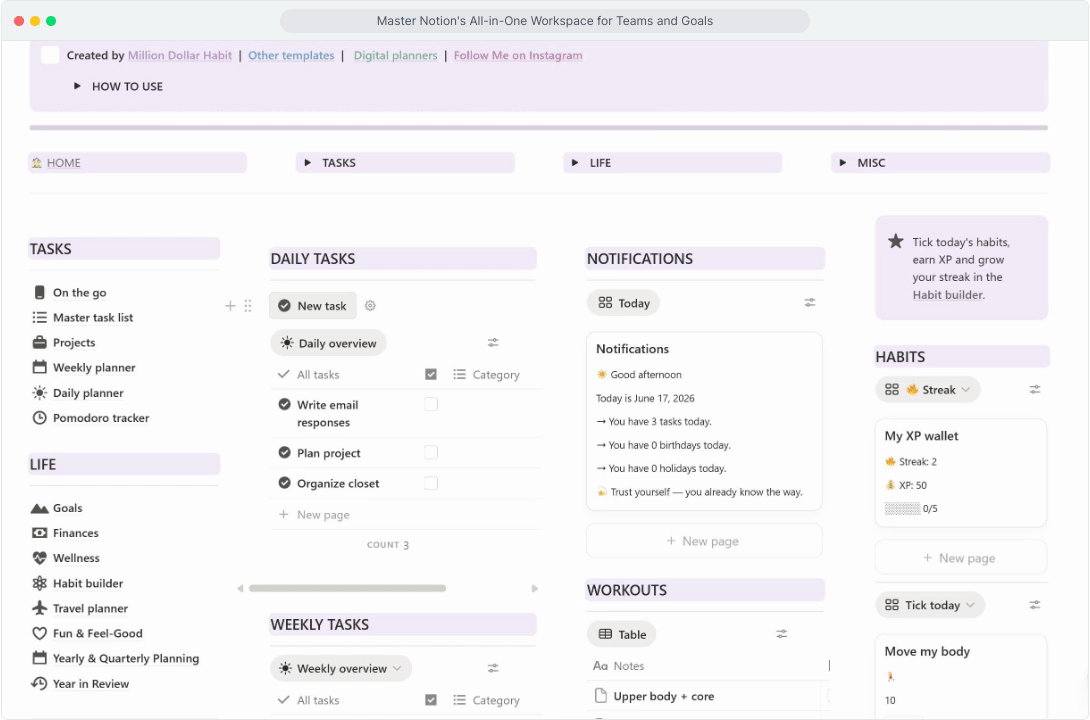Click the Weekly planner calendar icon
Viewport: 1090px width, 720px height.
[40, 368]
